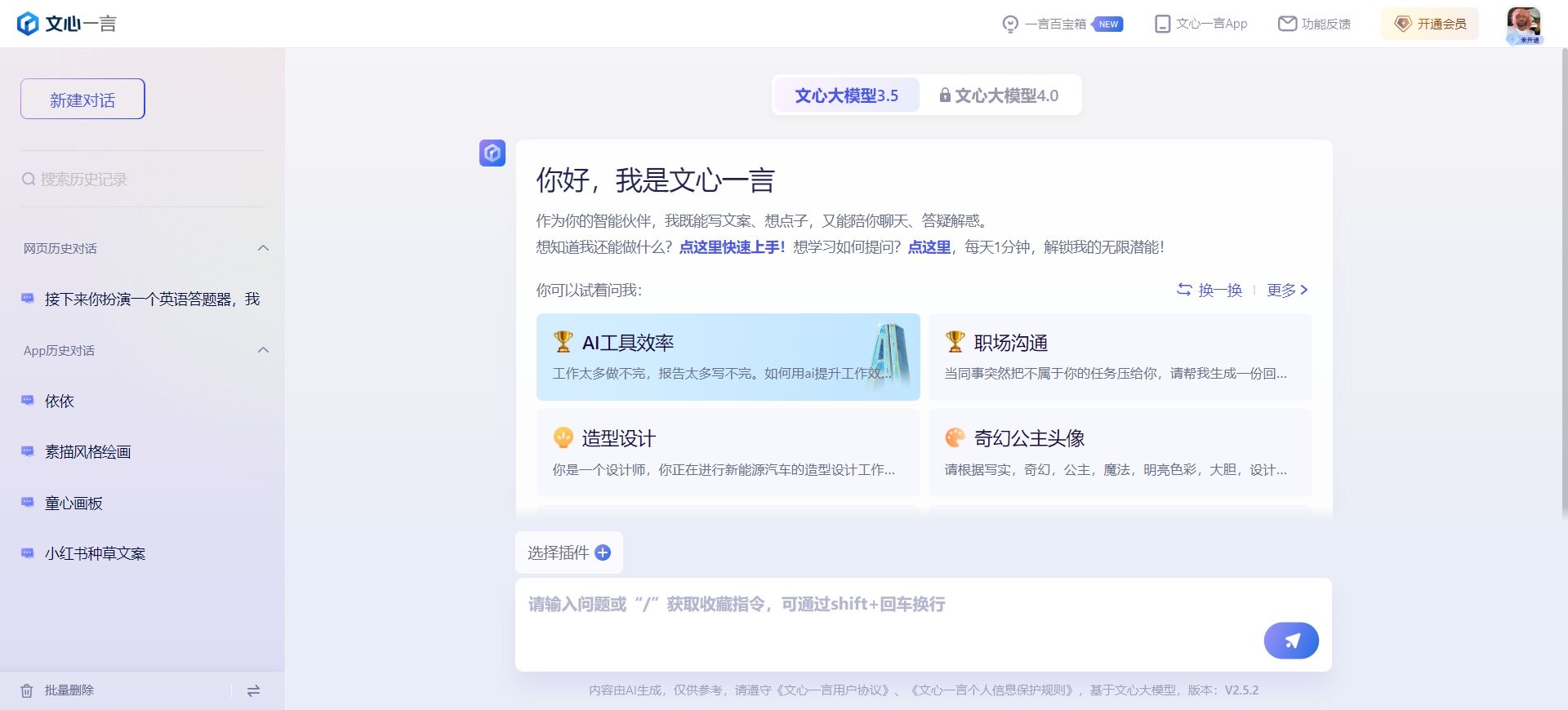The height and width of the screenshot is (710, 1568).
Task: Click lightbulb icon on 造型设计 card
Action: (x=563, y=438)
